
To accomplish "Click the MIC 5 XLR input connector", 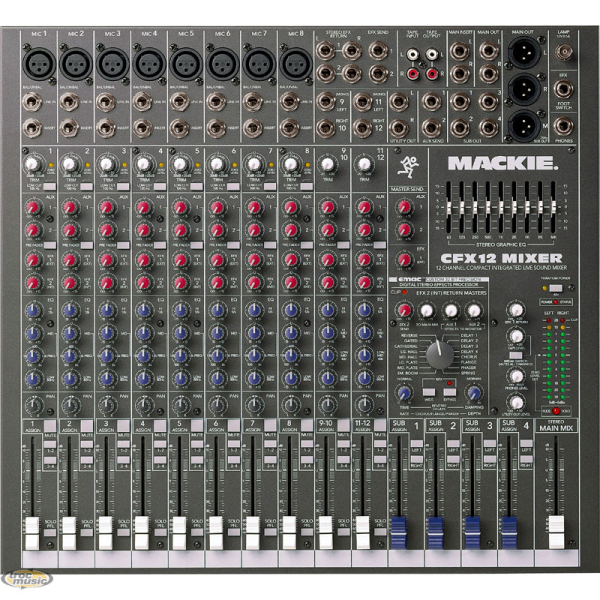I will (x=186, y=64).
